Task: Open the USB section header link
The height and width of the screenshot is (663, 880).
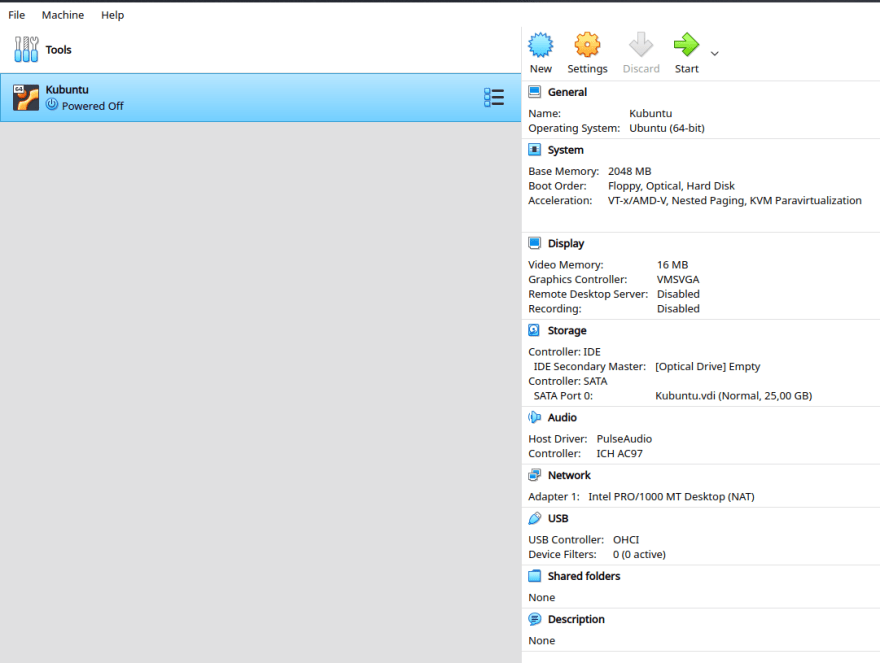Action: coord(558,519)
